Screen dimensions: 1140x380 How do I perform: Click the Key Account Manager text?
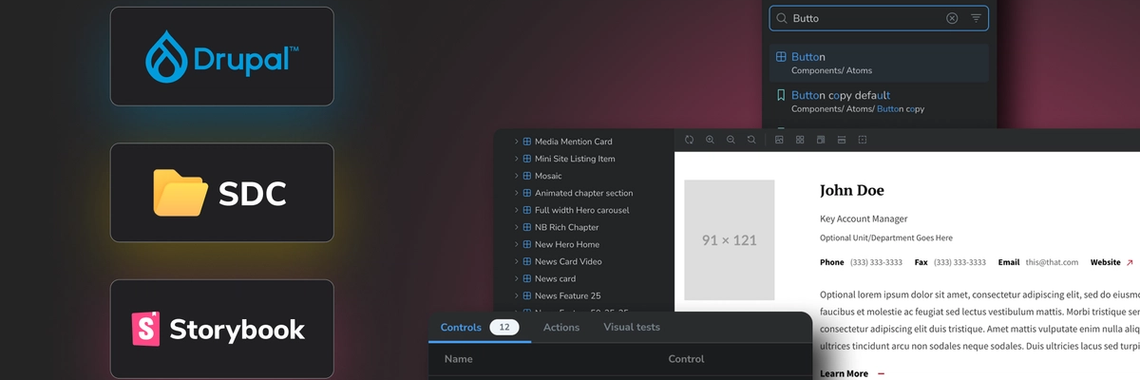point(864,219)
